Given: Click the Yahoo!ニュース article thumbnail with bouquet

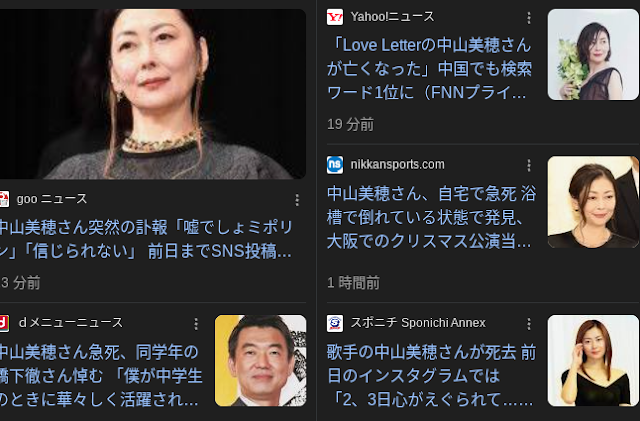Looking at the screenshot, I should pos(593,55).
